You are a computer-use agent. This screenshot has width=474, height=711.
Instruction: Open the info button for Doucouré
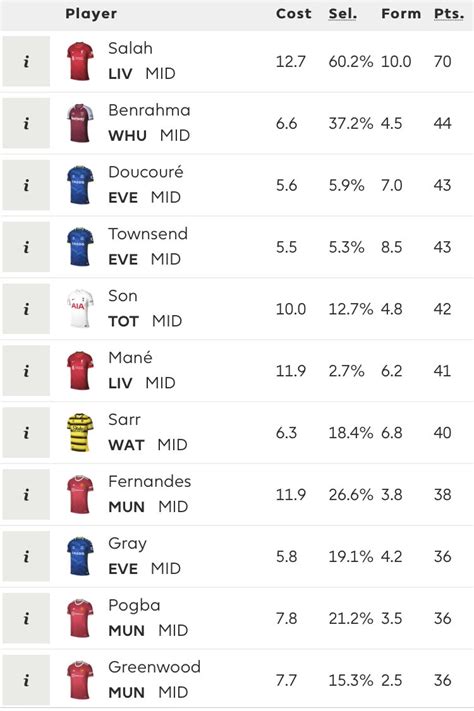(x=26, y=185)
